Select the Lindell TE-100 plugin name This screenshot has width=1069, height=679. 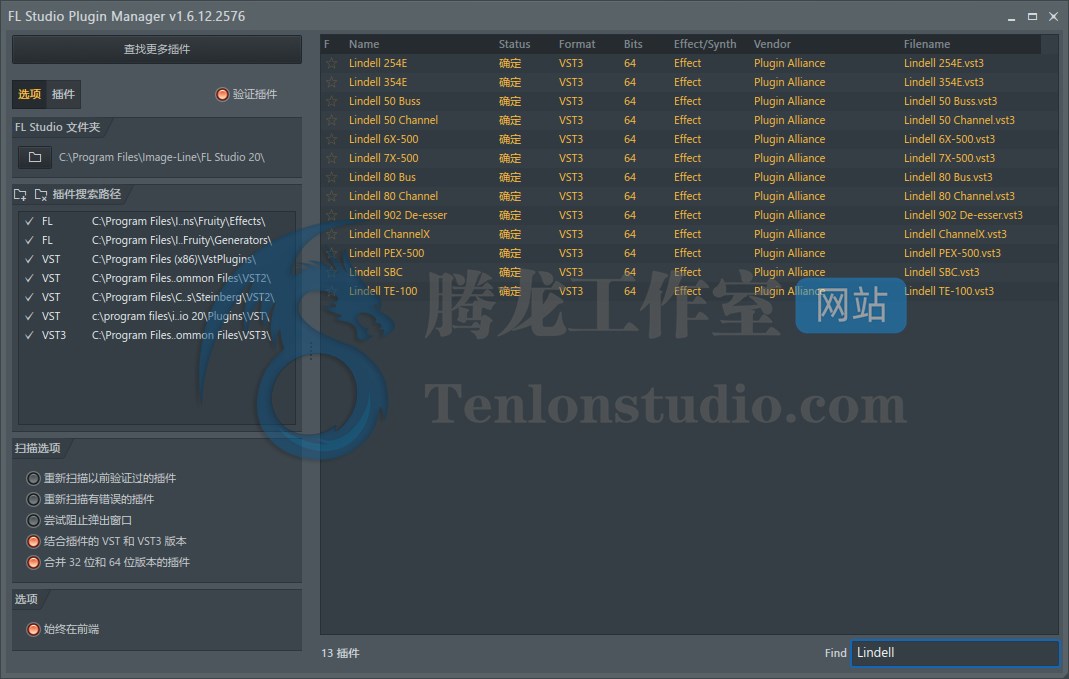[x=383, y=292]
